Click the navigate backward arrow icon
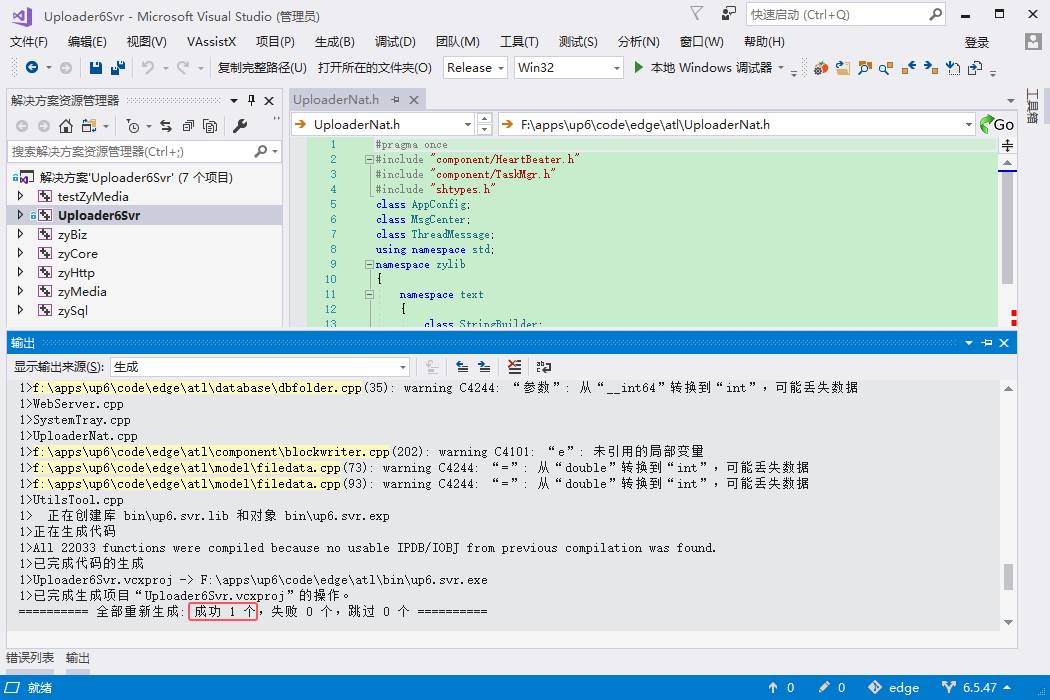Image resolution: width=1050 pixels, height=700 pixels. tap(32, 68)
